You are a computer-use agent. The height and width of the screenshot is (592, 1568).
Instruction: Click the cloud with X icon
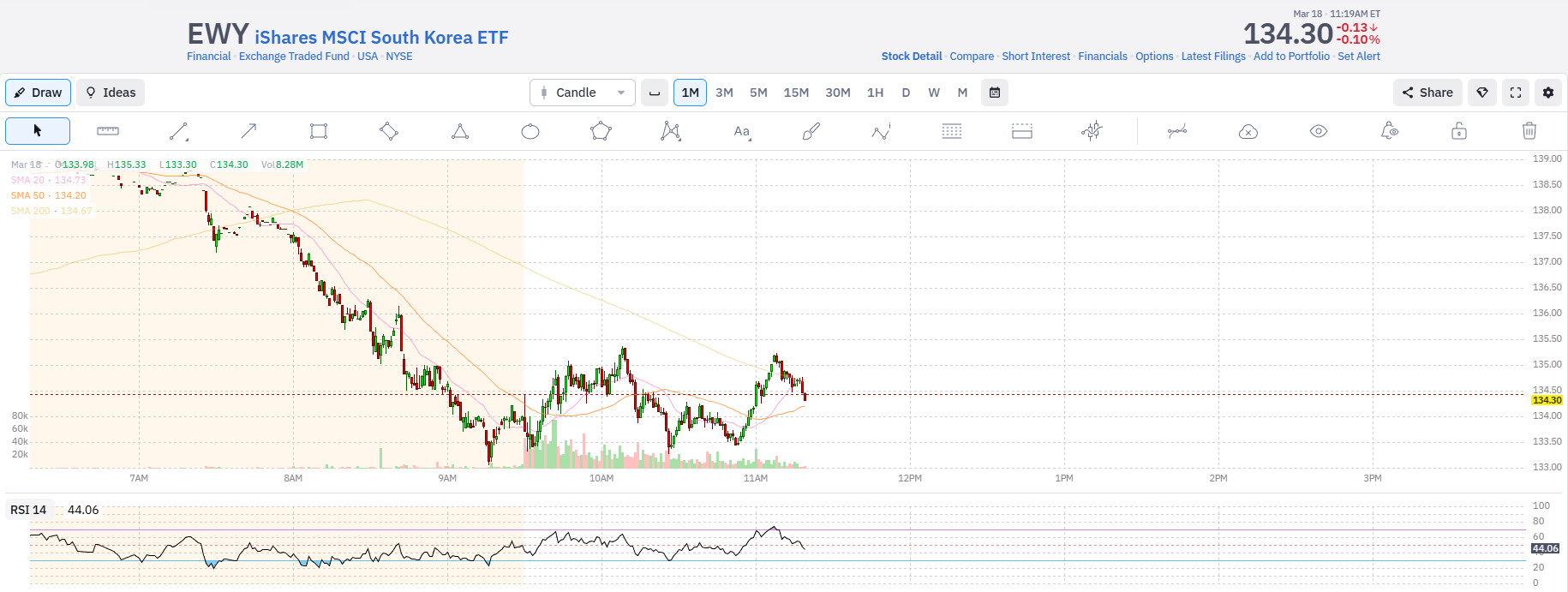[x=1248, y=131]
